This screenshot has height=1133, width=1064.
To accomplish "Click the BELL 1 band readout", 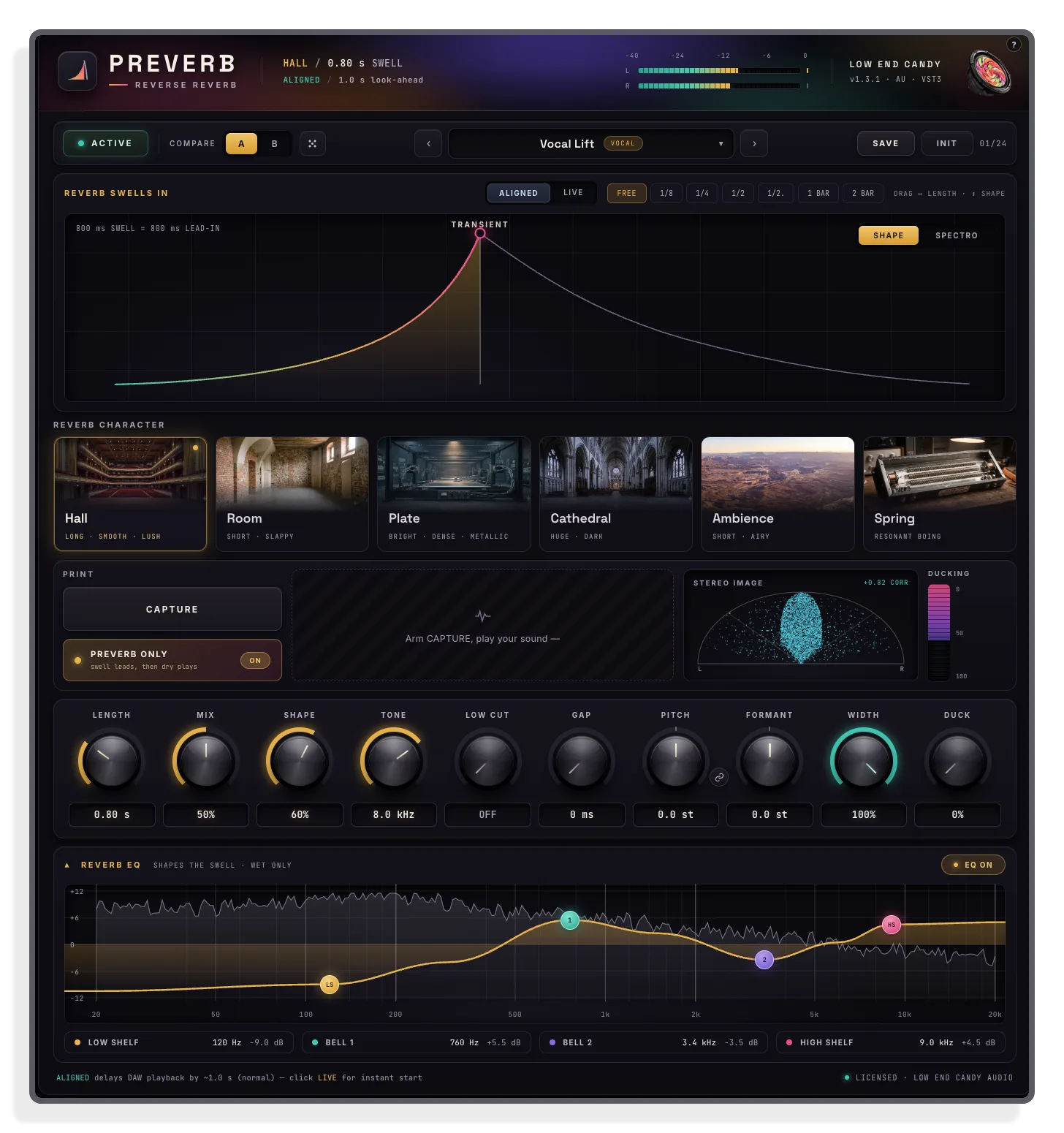I will tap(417, 1042).
